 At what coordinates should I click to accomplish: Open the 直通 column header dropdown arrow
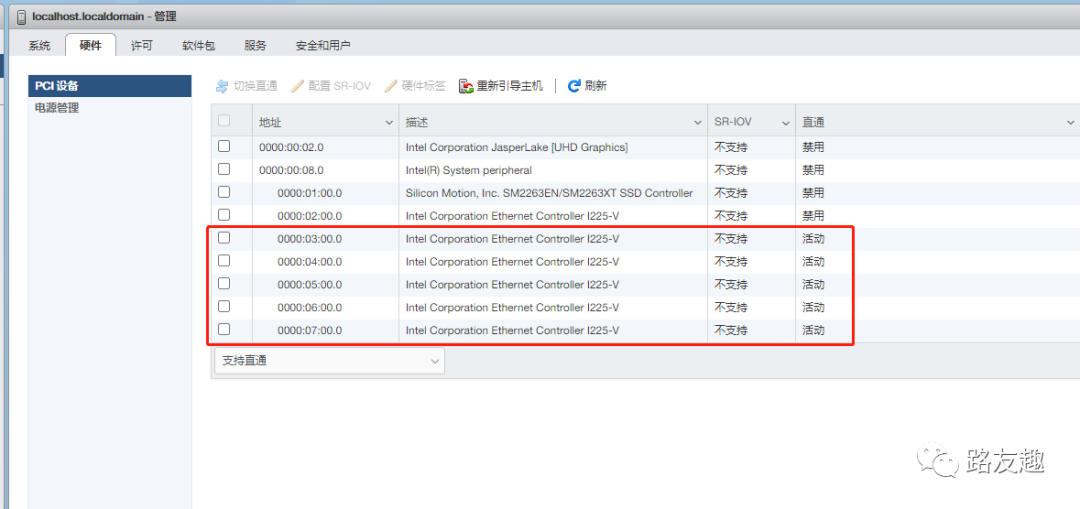click(x=1070, y=123)
